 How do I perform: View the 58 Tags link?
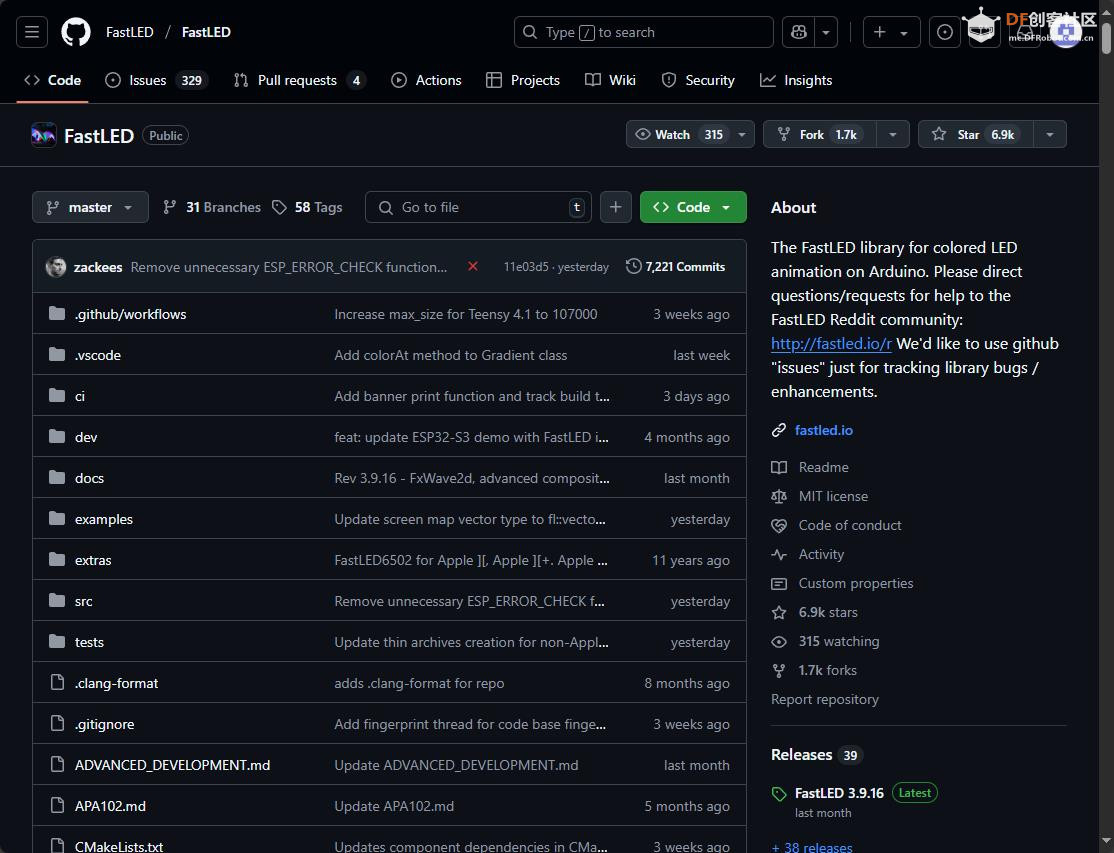[307, 207]
